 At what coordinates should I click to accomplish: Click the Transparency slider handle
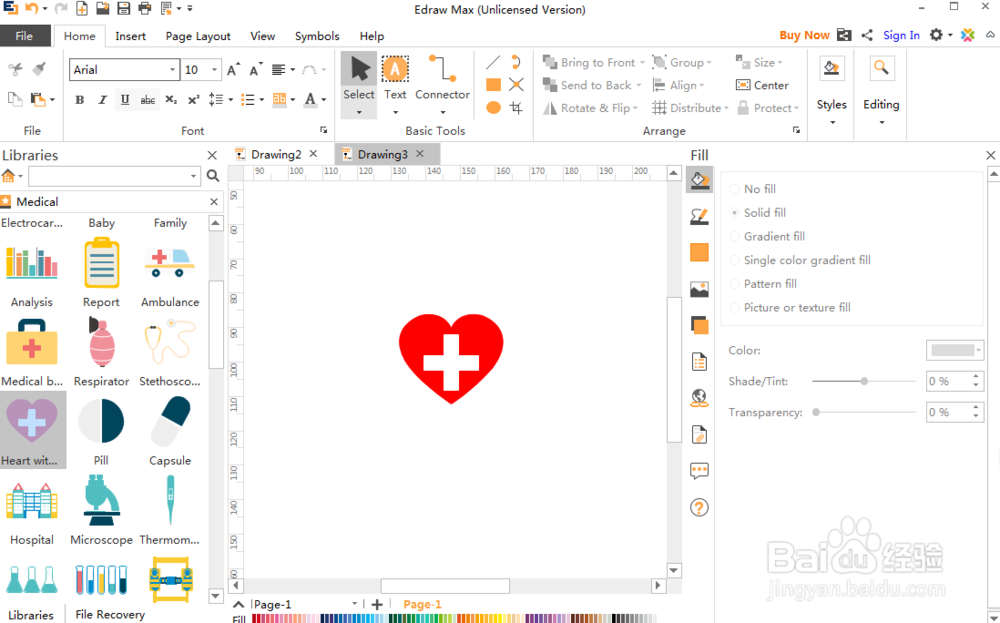[816, 413]
